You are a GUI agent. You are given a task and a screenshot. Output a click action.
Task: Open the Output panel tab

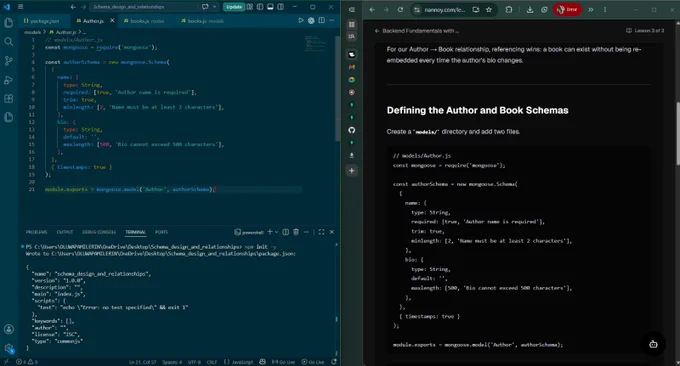[65, 232]
